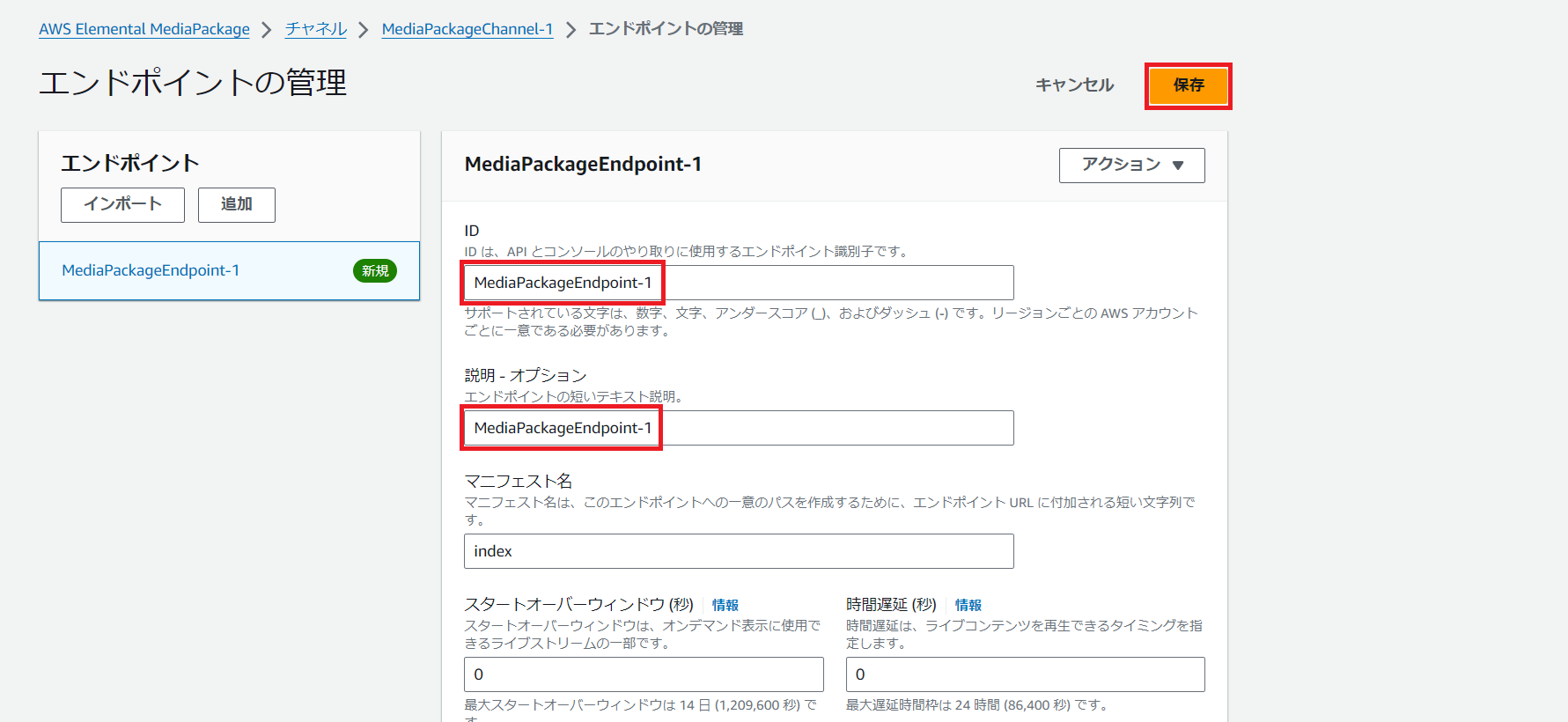This screenshot has height=722, width=1568.
Task: Click the 説明 - オプション field label
Action: (526, 375)
